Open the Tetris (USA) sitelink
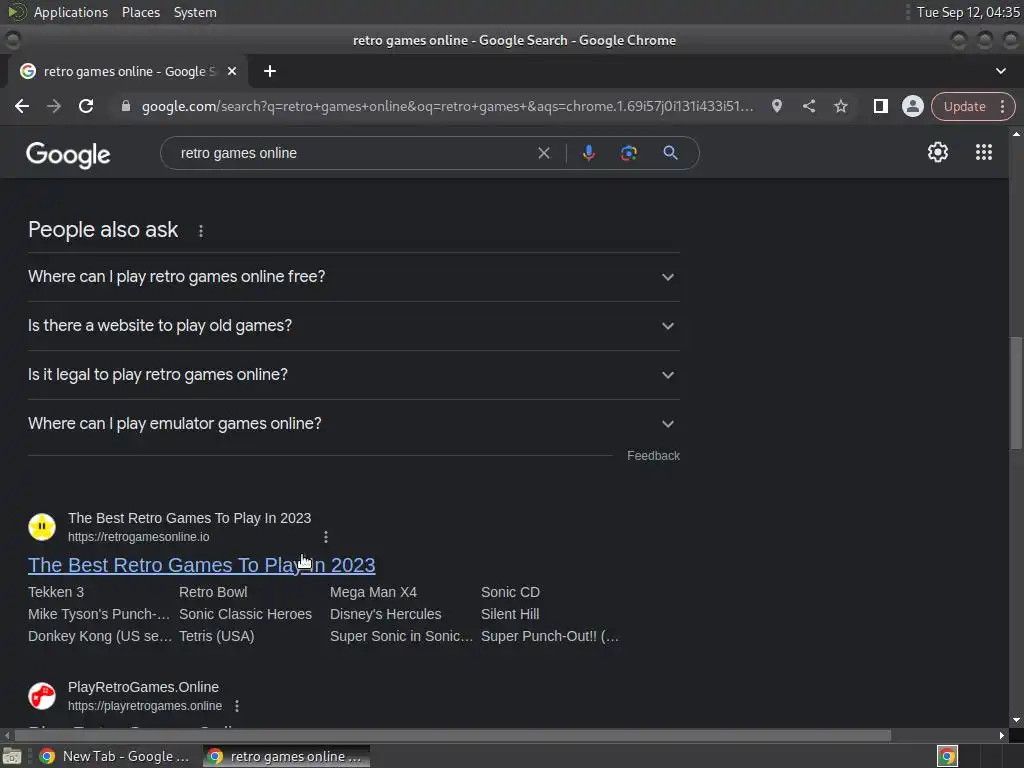This screenshot has height=768, width=1024. click(x=217, y=636)
